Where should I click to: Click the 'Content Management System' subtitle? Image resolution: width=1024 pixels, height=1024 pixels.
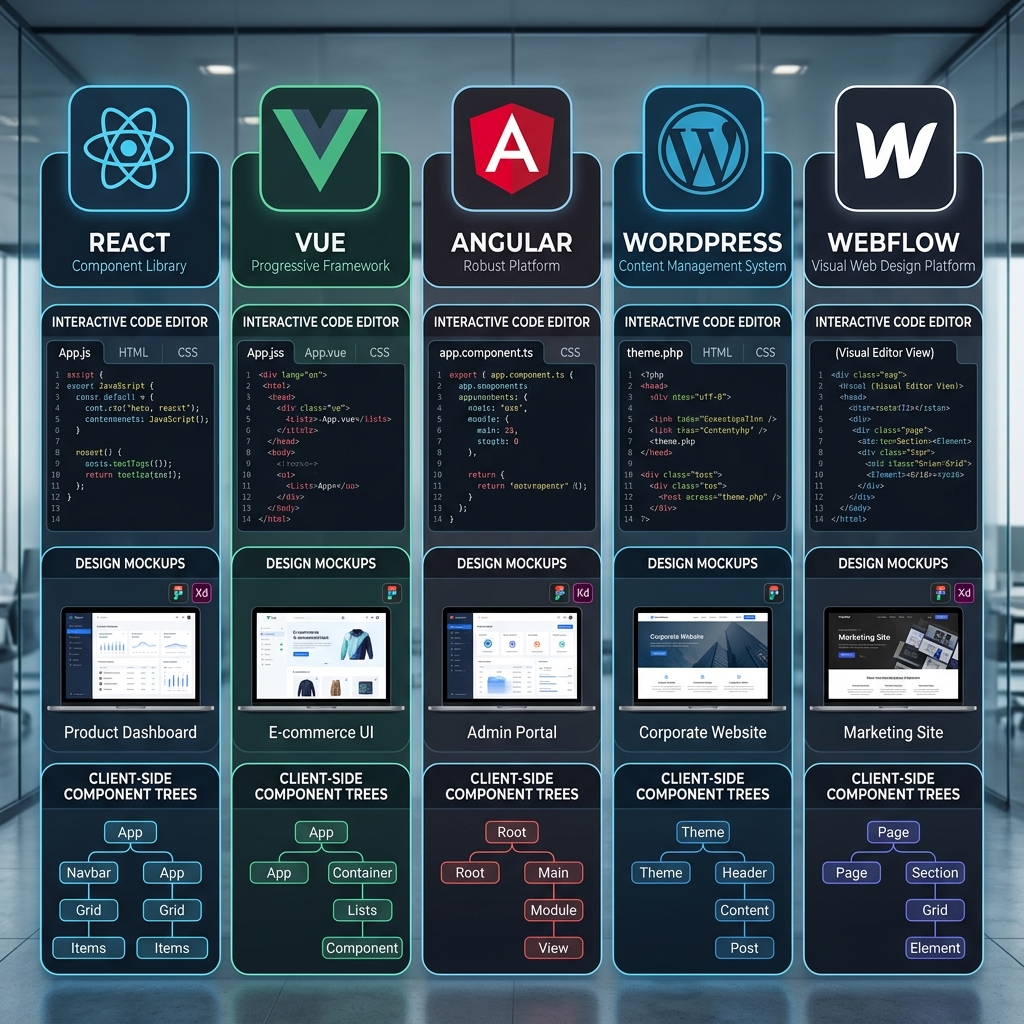[x=703, y=266]
